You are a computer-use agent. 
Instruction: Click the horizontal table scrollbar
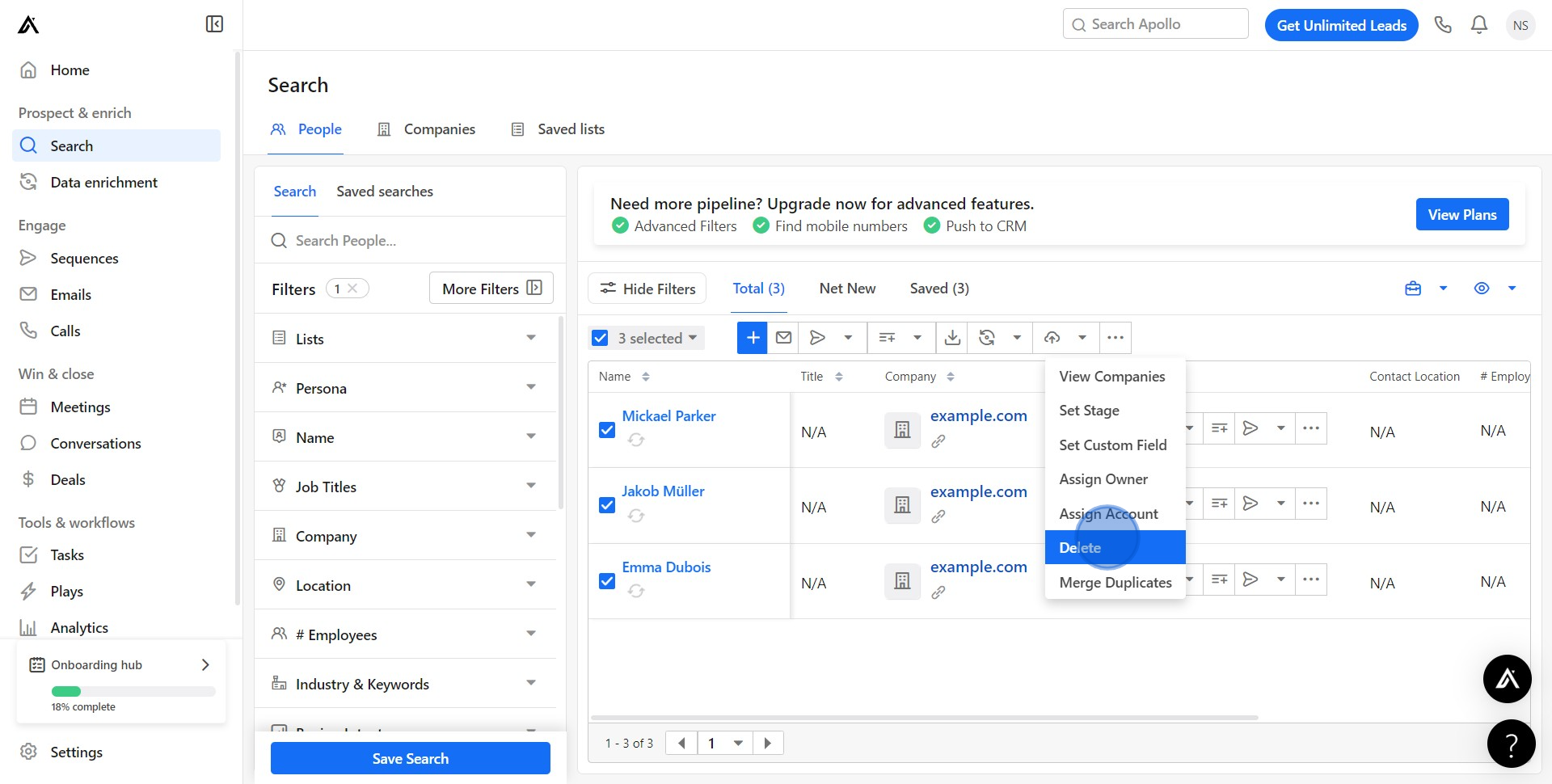[924, 718]
